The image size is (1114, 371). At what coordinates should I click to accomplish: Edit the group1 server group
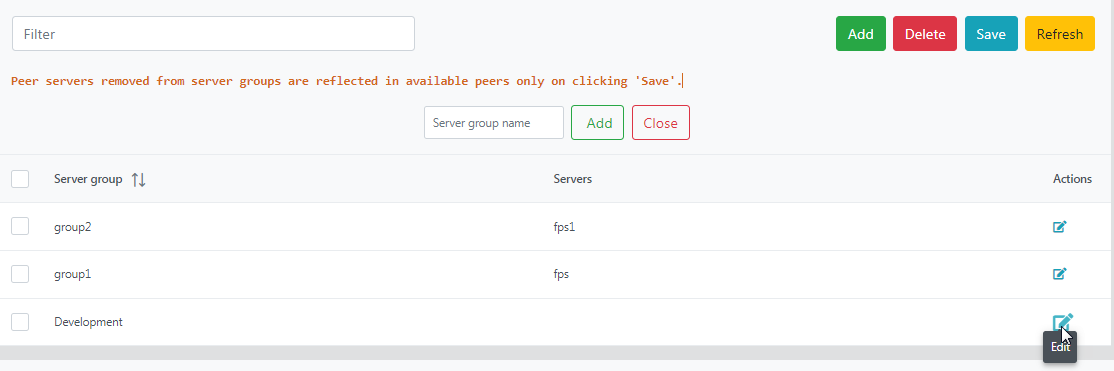tap(1059, 274)
